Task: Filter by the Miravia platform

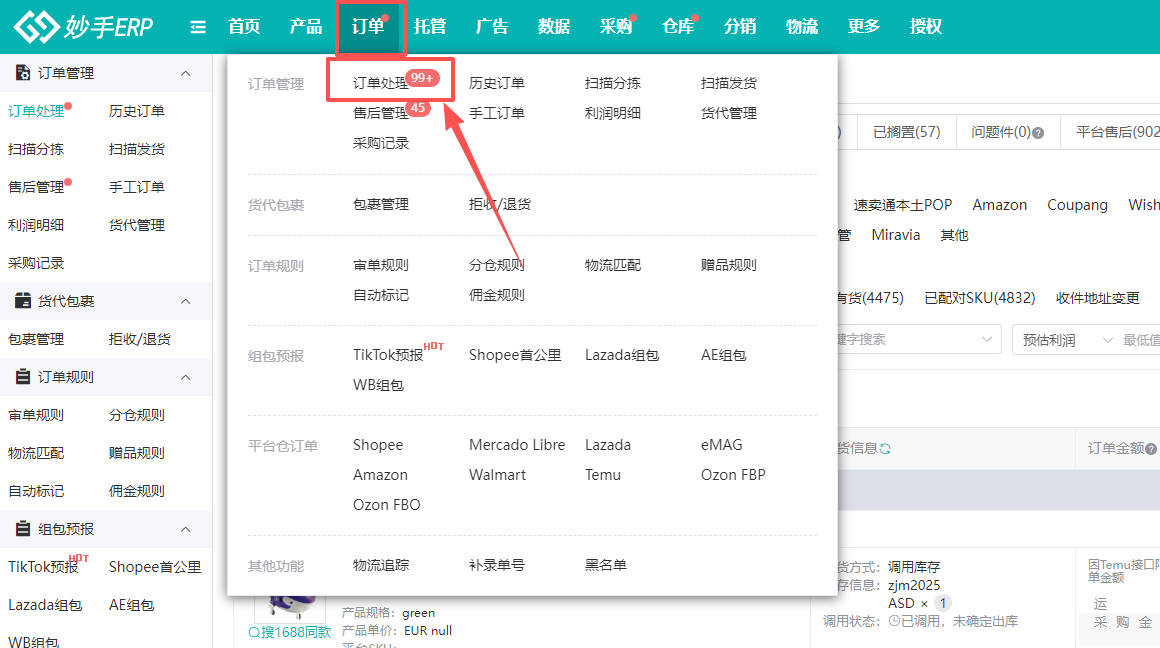Action: [x=895, y=235]
